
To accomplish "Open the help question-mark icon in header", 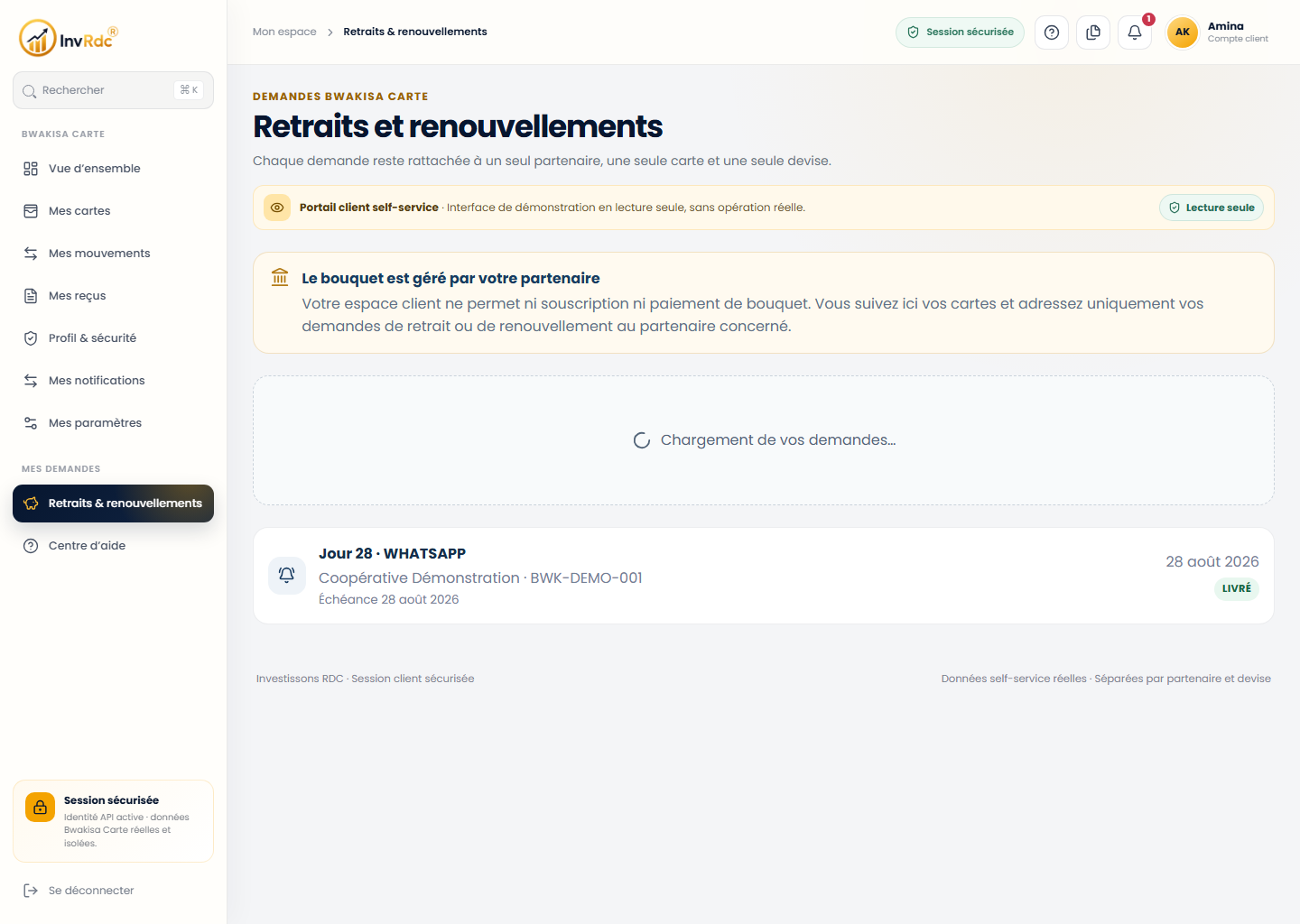I will coord(1052,32).
